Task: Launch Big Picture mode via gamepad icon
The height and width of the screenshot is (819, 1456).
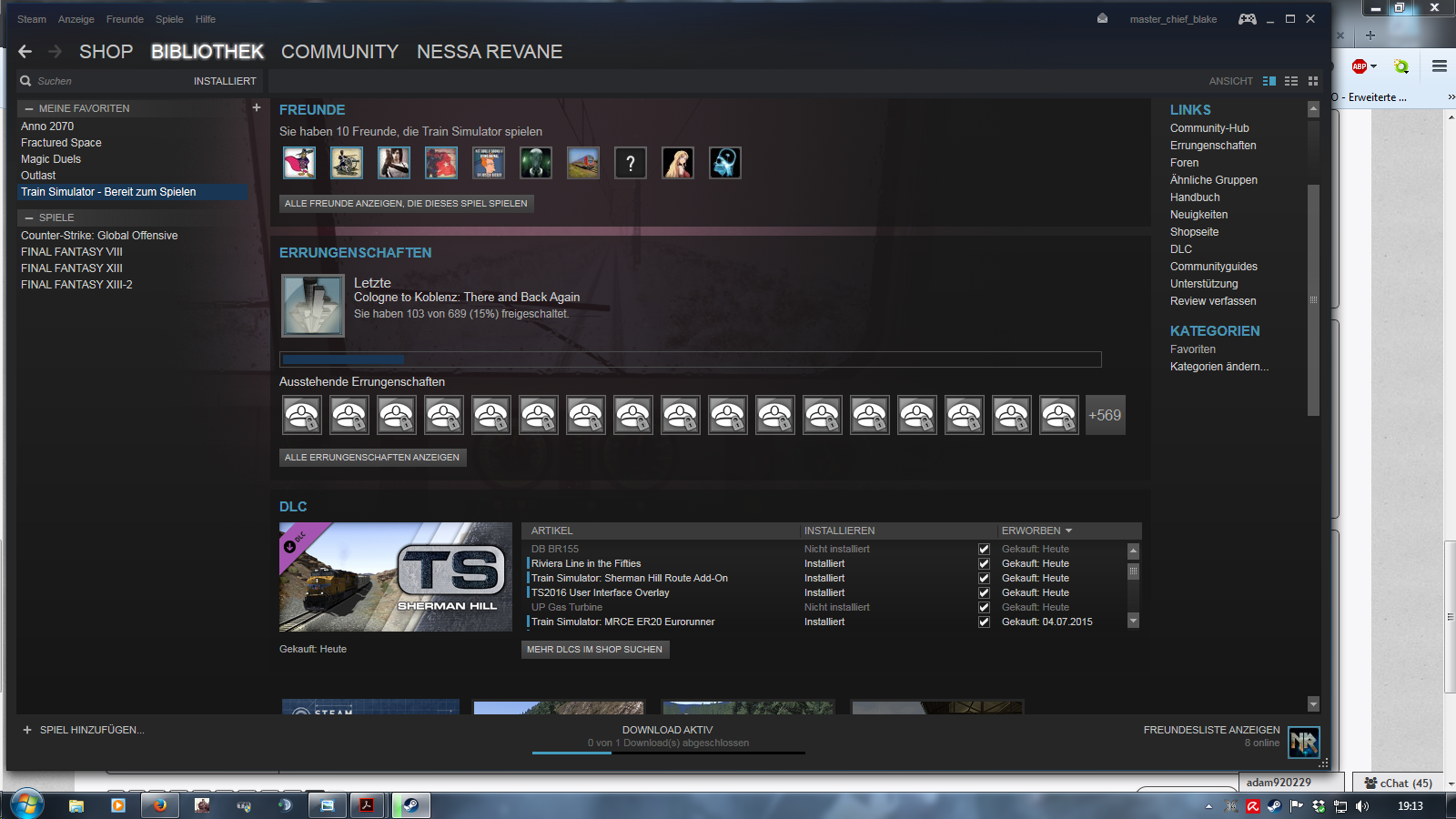Action: 1247,19
